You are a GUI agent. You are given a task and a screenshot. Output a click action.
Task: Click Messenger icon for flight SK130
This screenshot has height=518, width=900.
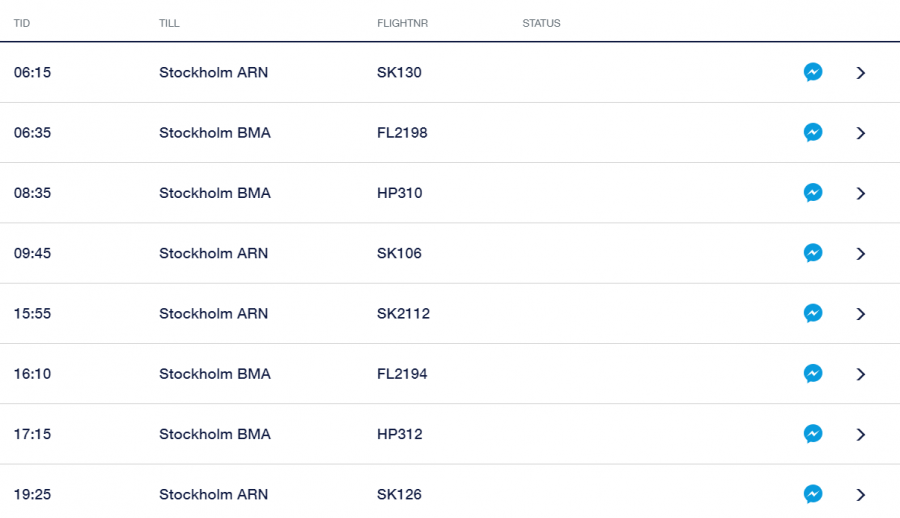coord(813,73)
